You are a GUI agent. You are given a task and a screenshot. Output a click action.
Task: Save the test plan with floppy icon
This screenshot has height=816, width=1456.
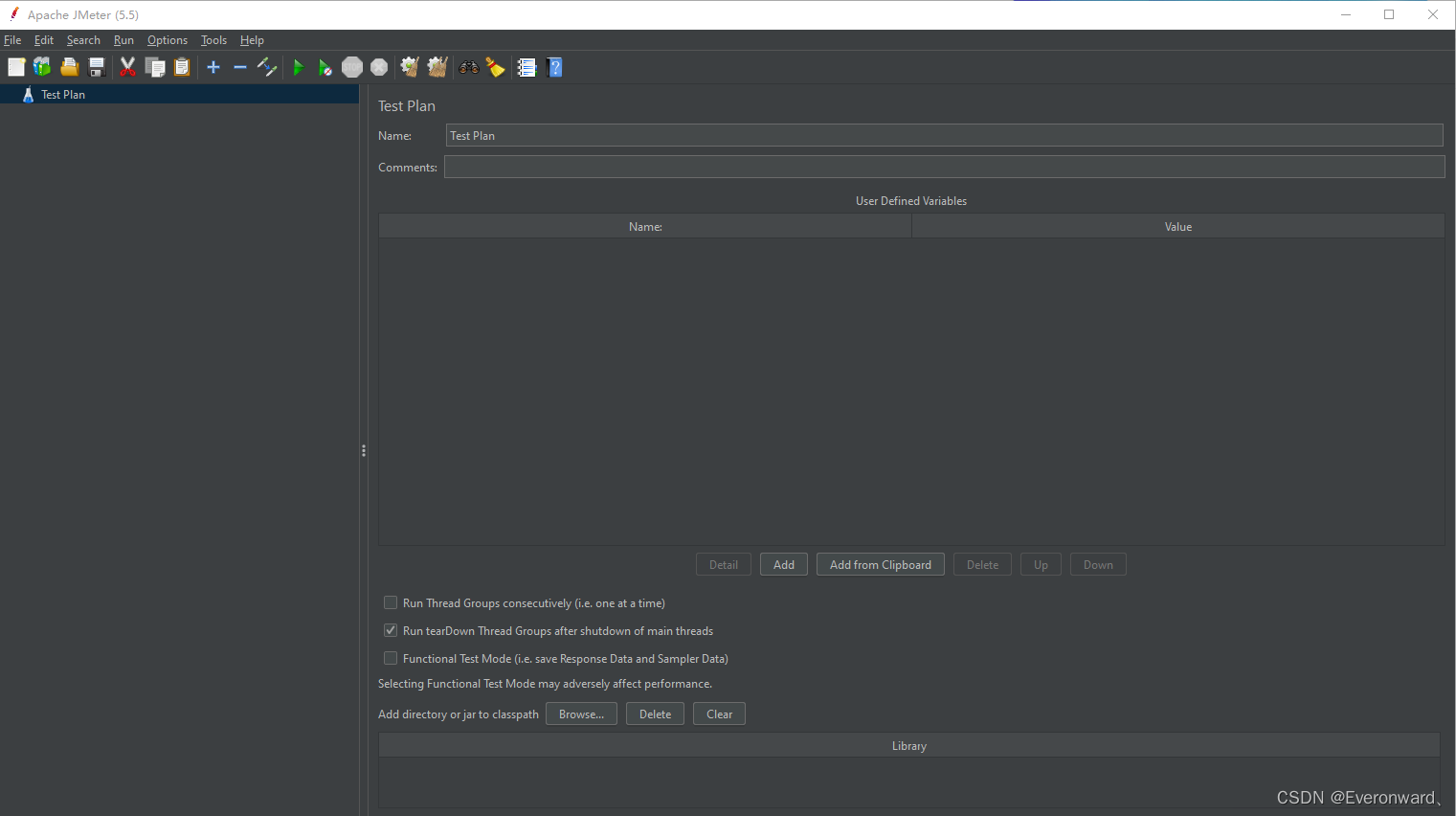pyautogui.click(x=97, y=67)
